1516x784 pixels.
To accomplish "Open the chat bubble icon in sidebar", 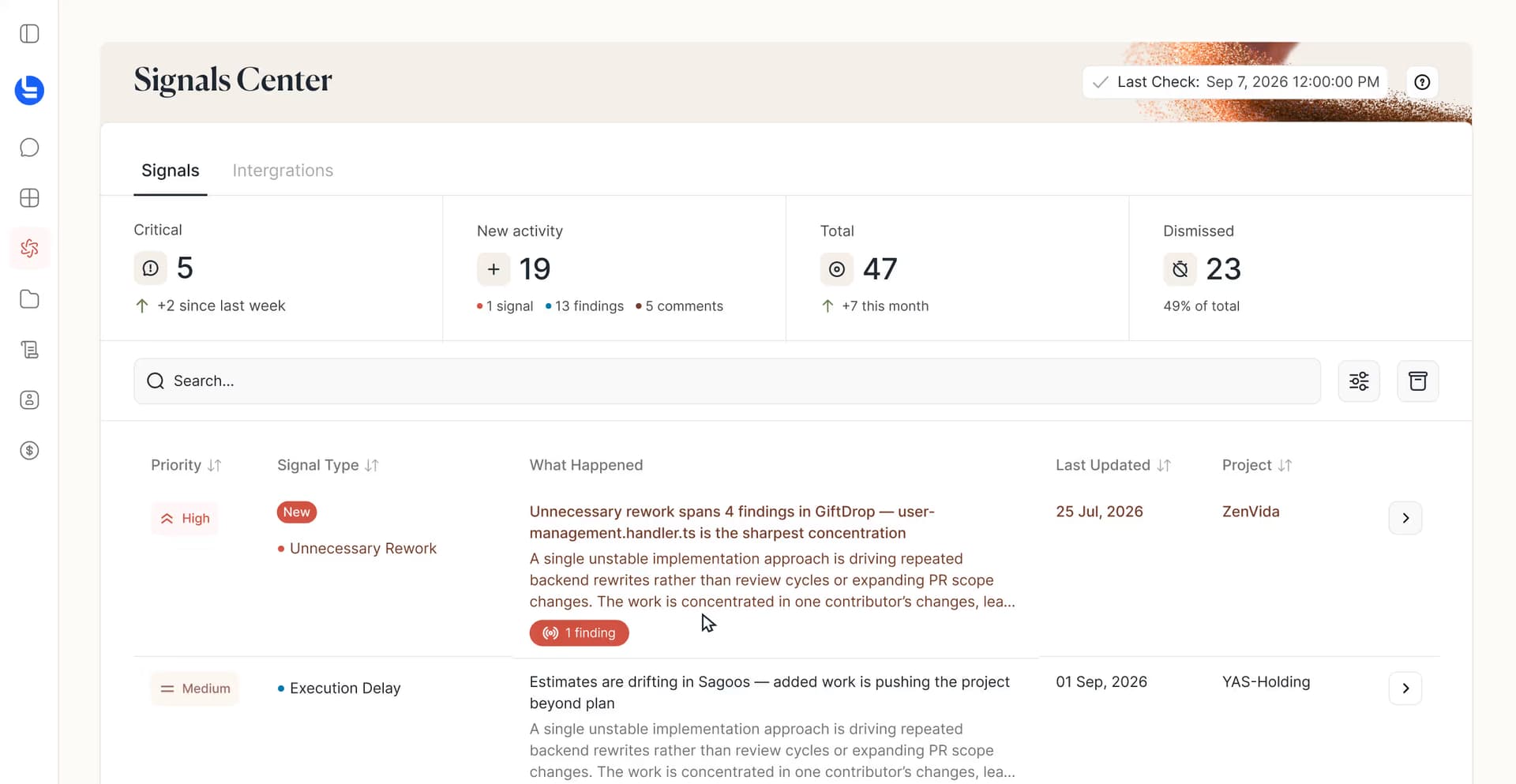I will [x=29, y=148].
